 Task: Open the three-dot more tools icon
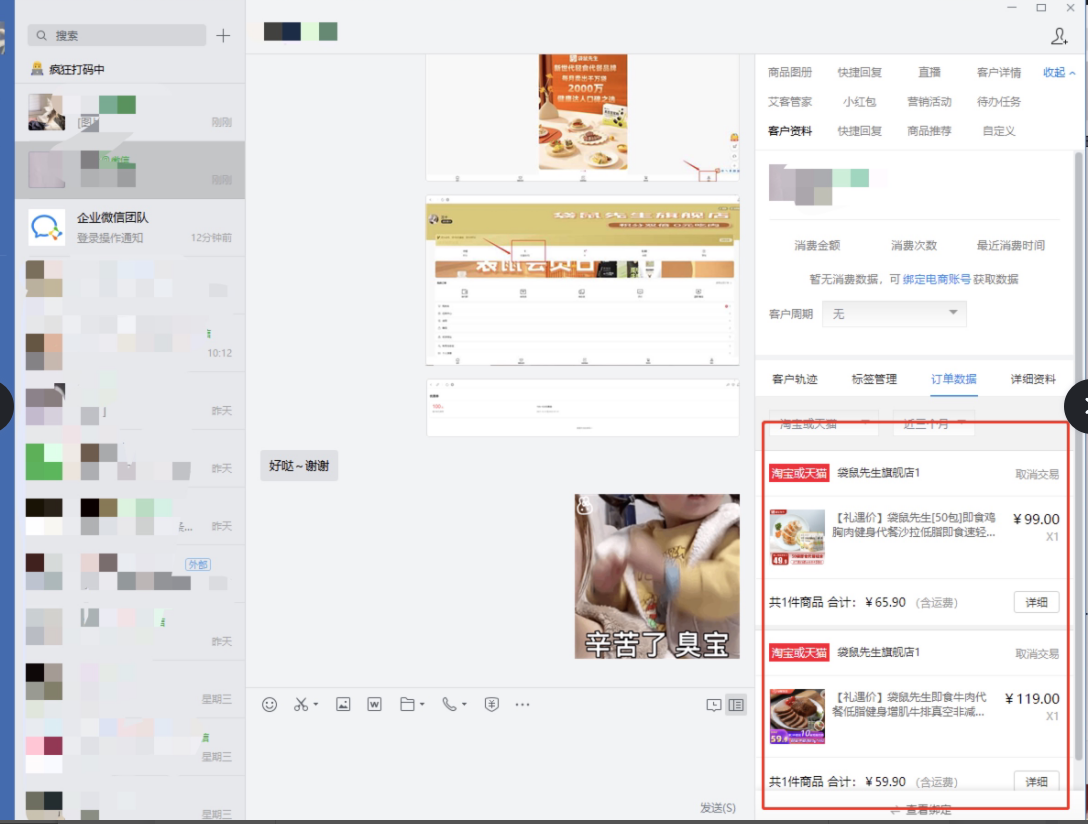coord(522,704)
